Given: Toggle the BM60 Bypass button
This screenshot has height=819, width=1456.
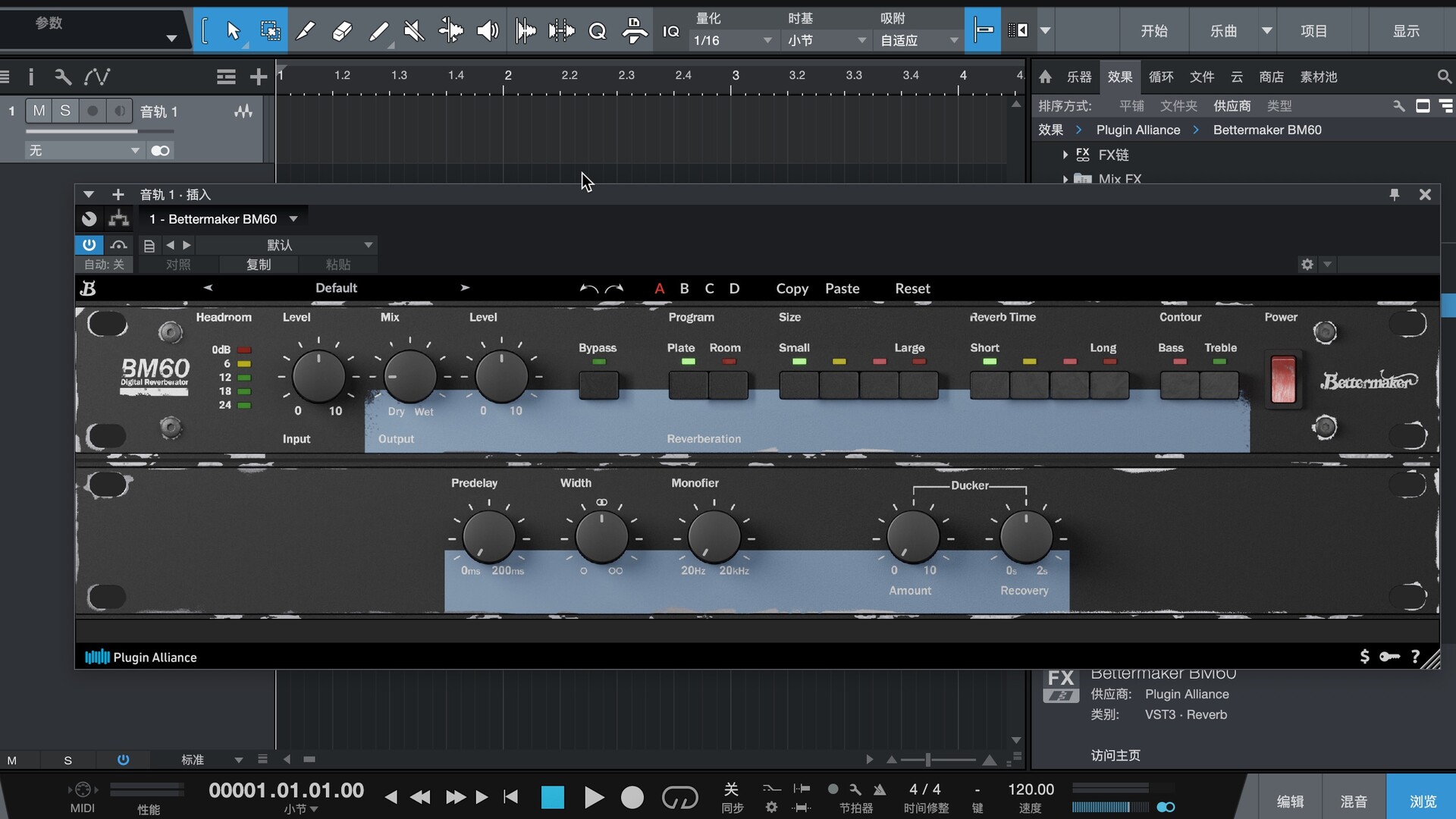Looking at the screenshot, I should click(598, 384).
